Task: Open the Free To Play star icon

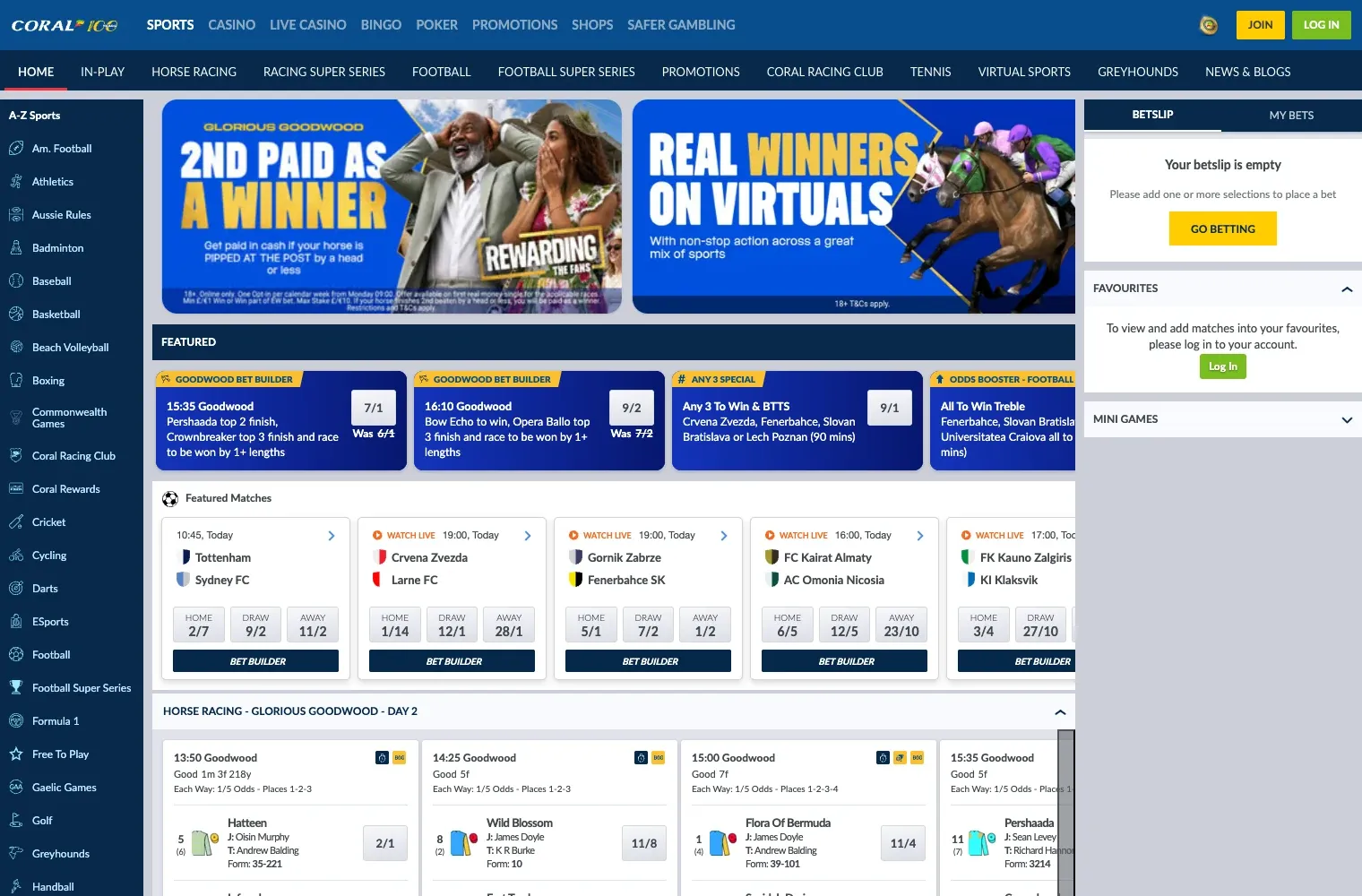Action: coord(16,754)
